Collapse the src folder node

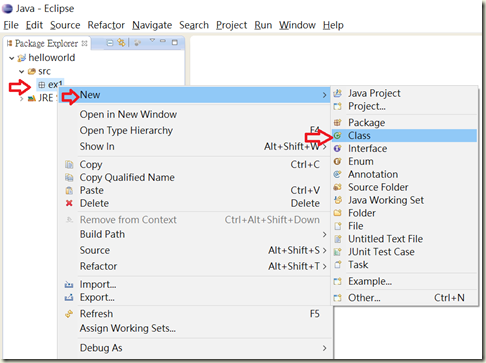pos(21,72)
